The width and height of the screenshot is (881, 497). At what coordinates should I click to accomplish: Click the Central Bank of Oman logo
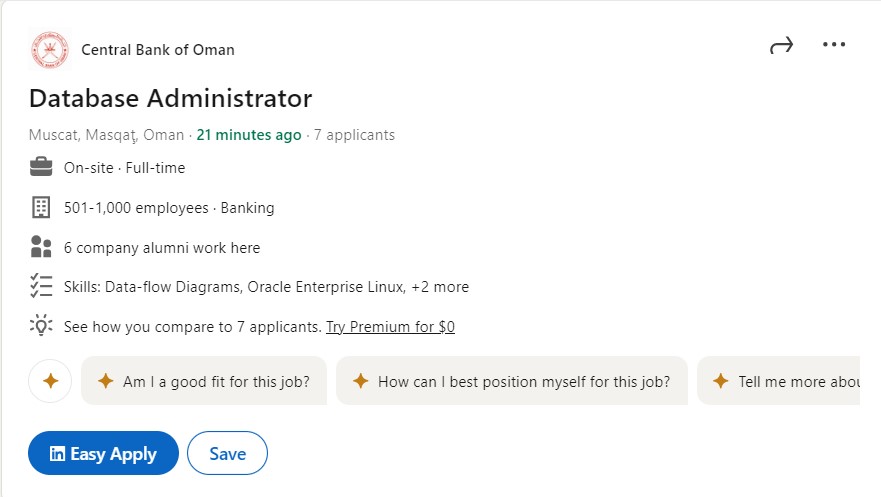tap(49, 50)
